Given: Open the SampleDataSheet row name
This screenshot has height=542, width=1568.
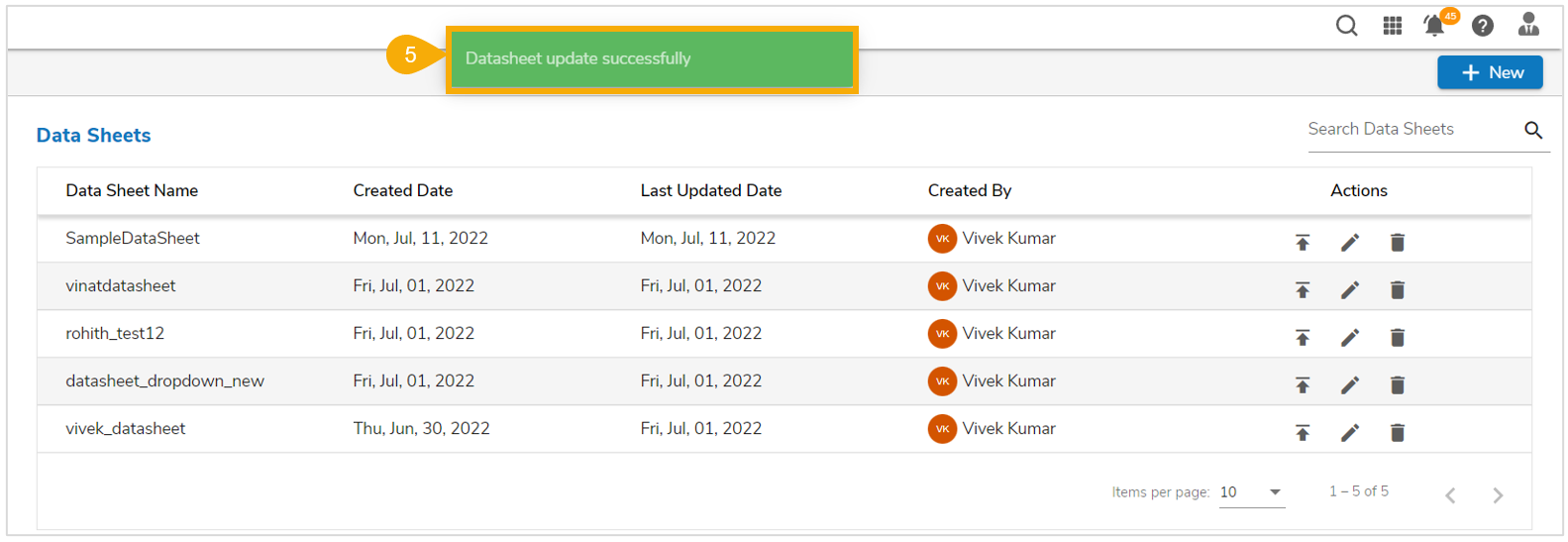Looking at the screenshot, I should (x=133, y=239).
